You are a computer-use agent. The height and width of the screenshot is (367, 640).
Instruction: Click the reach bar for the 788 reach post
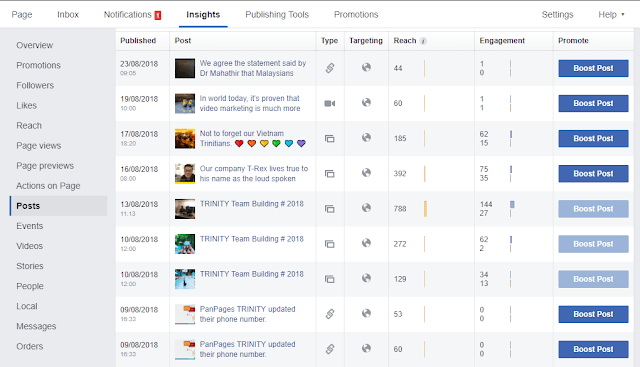tap(425, 209)
